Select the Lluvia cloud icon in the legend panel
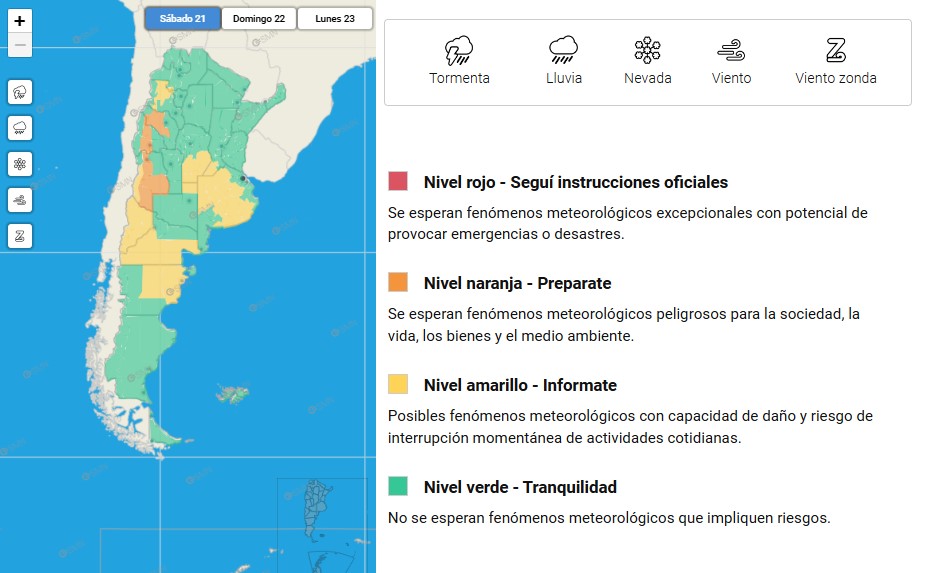925x573 pixels. (564, 50)
